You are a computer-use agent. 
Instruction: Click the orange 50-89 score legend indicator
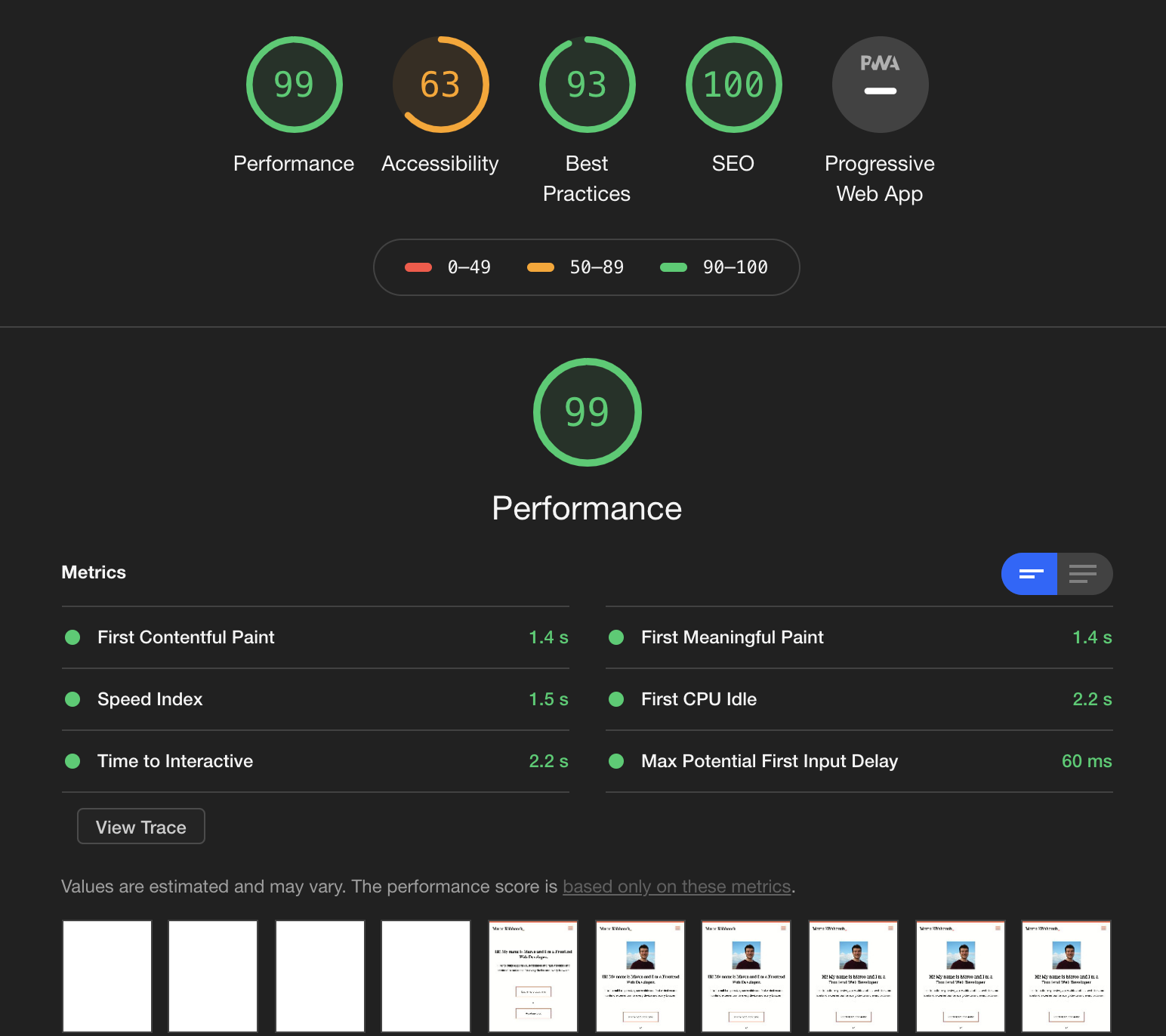[x=541, y=267]
